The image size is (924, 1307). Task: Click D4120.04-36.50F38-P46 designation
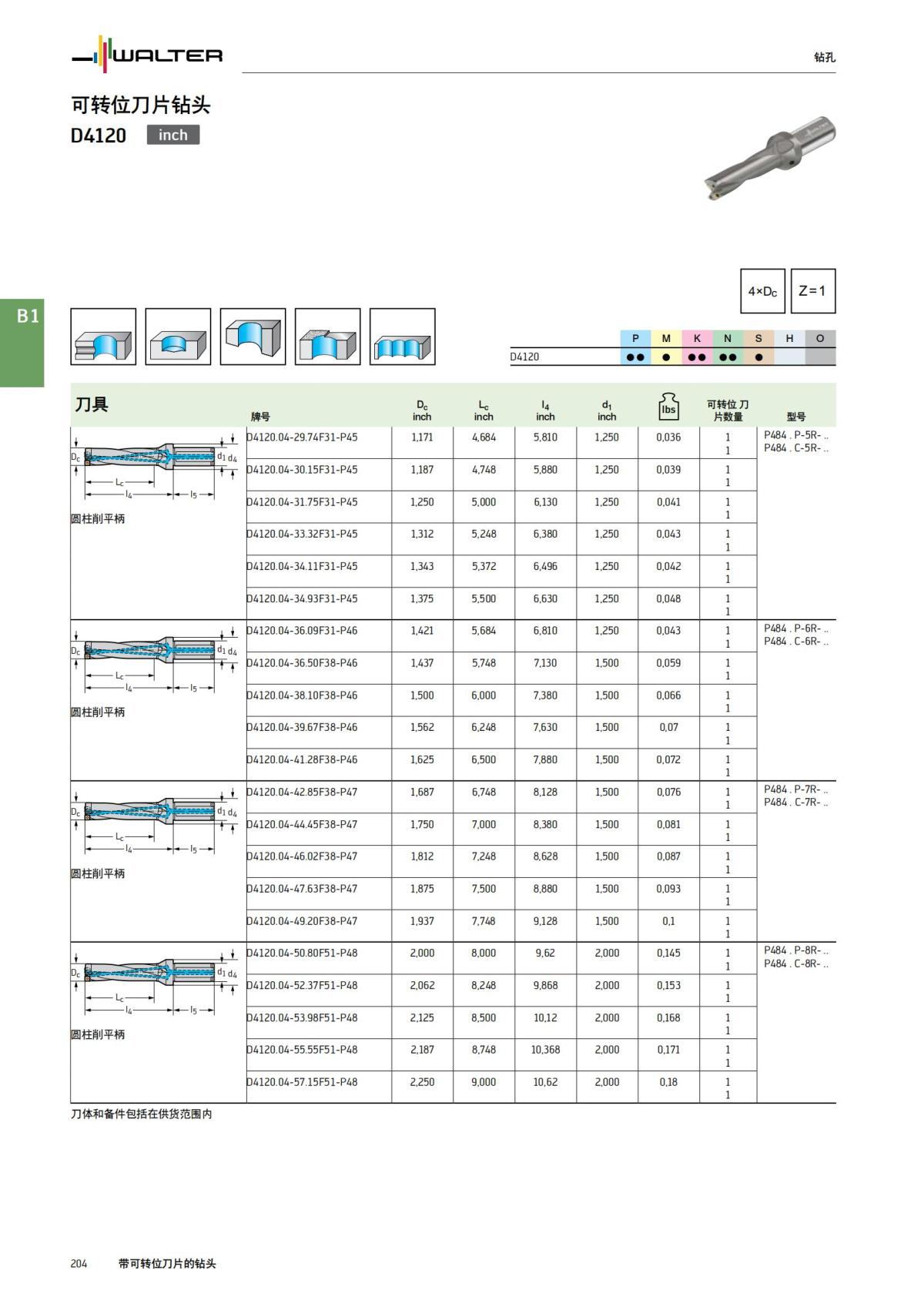[302, 663]
